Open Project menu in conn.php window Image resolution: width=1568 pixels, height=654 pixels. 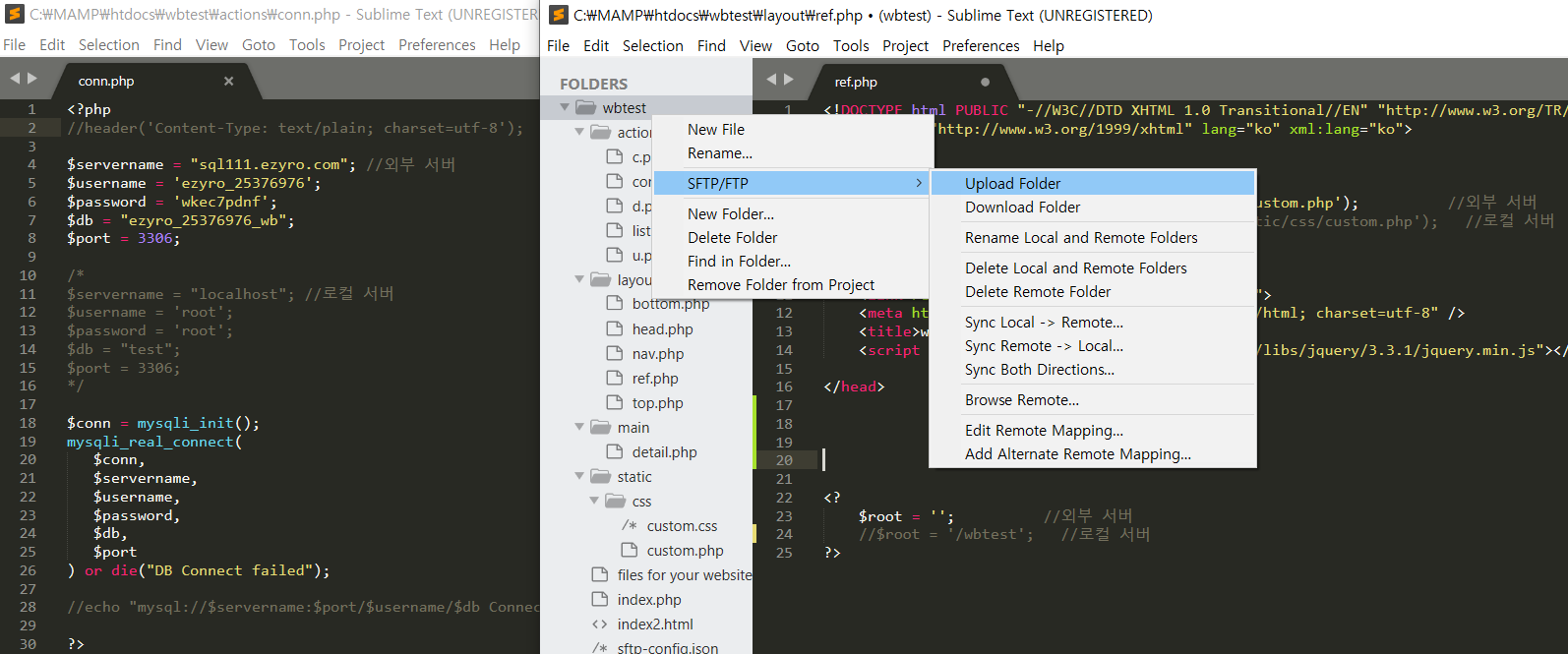click(361, 44)
